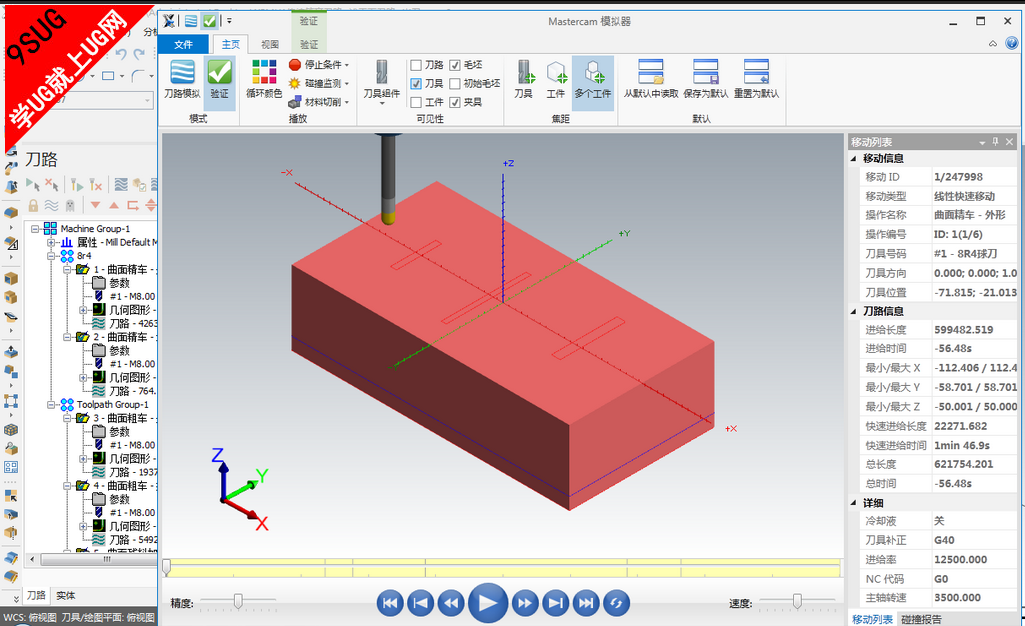Click the ghost icon in 刀路 manager toolbar
The width and height of the screenshot is (1025, 626).
coord(70,205)
